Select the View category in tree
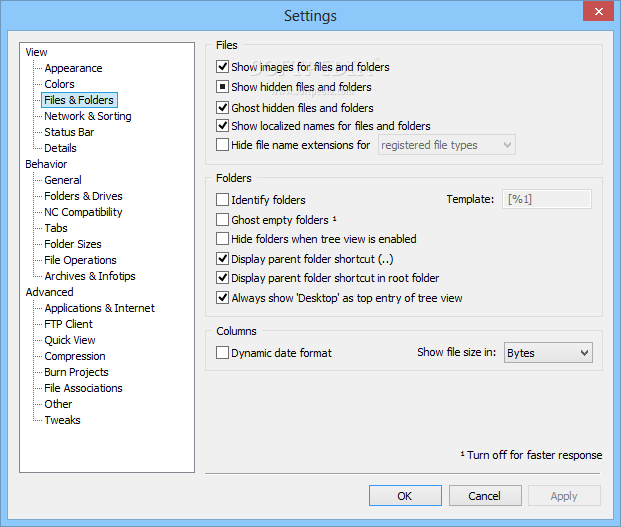621x527 pixels. [36, 52]
